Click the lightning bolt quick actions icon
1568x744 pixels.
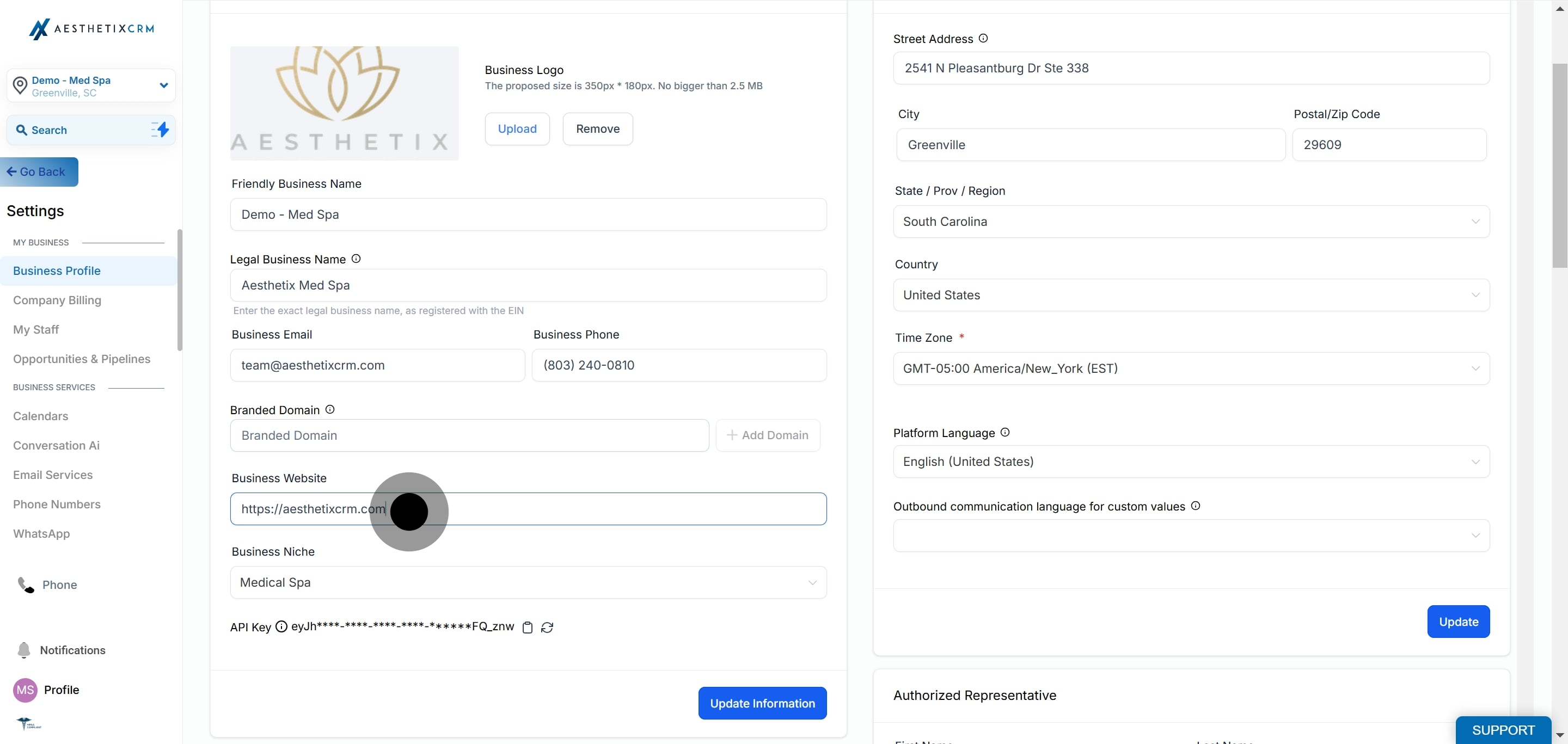[x=160, y=130]
